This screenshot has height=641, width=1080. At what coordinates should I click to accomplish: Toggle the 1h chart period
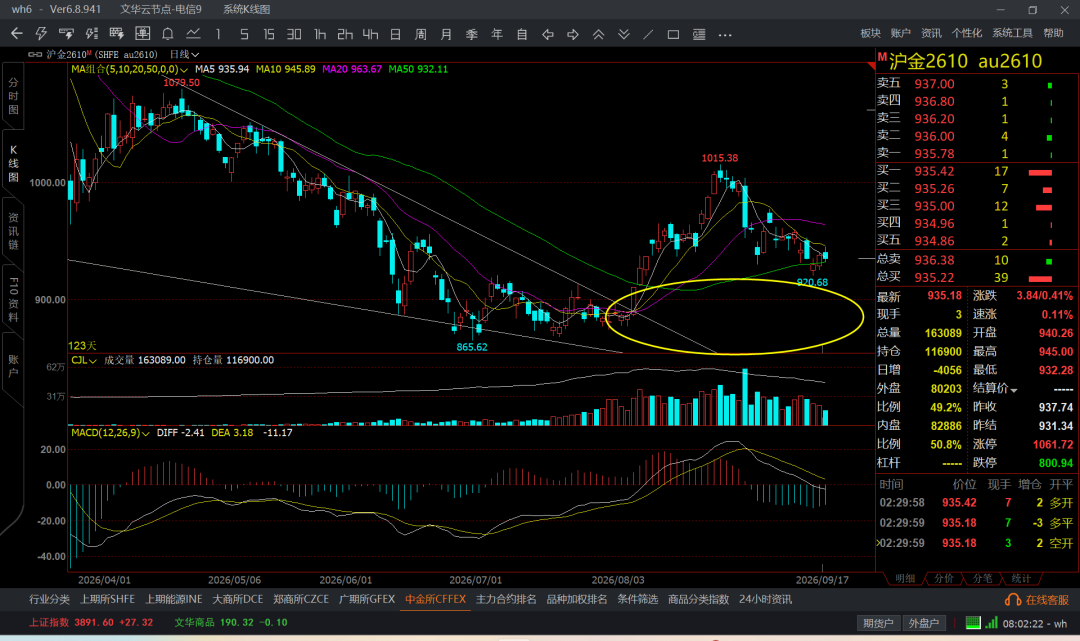point(320,34)
